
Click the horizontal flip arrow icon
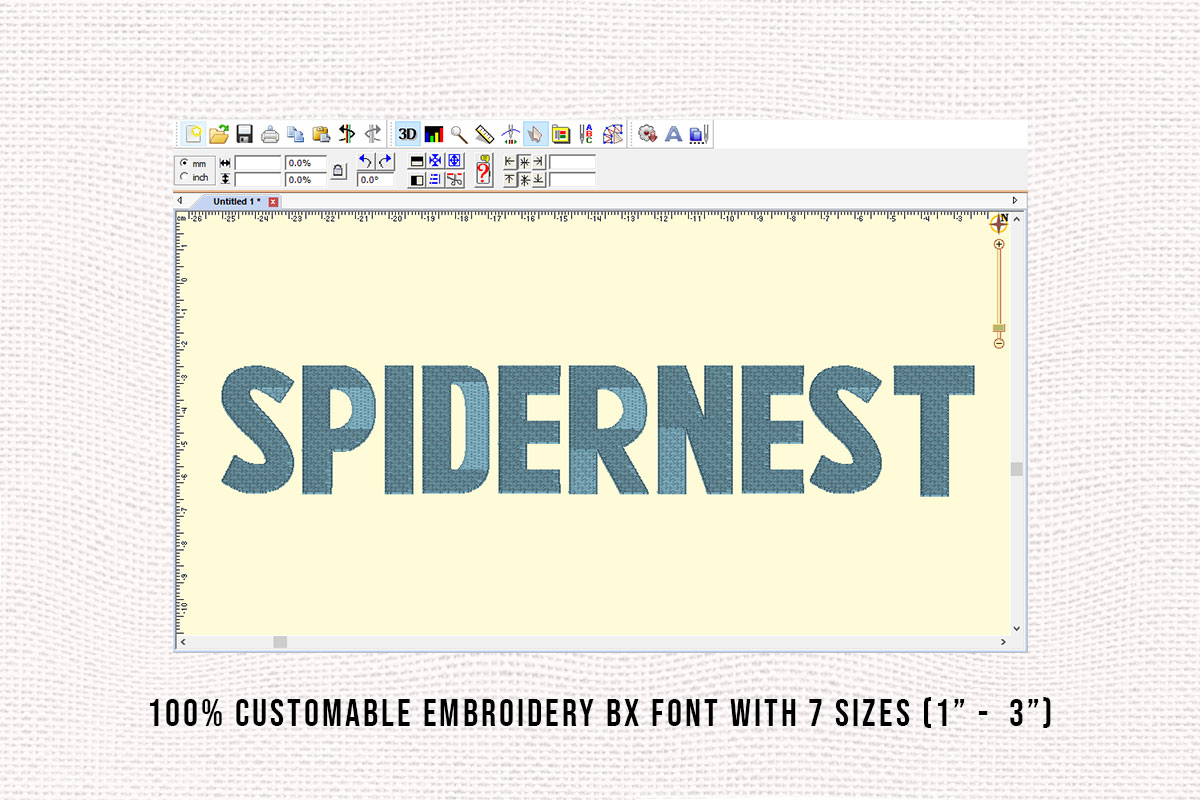pyautogui.click(x=347, y=133)
